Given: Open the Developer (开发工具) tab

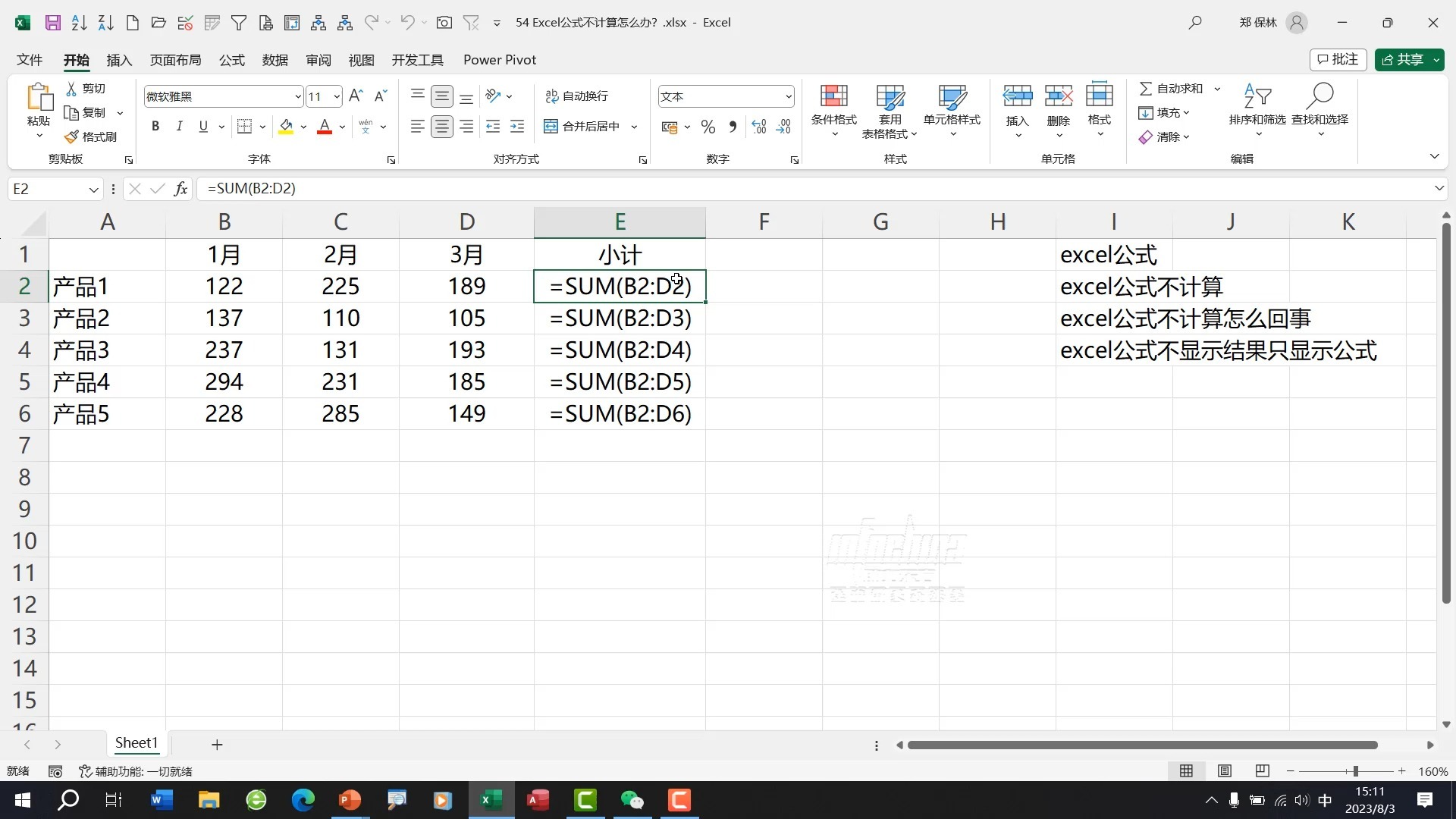Looking at the screenshot, I should [417, 60].
